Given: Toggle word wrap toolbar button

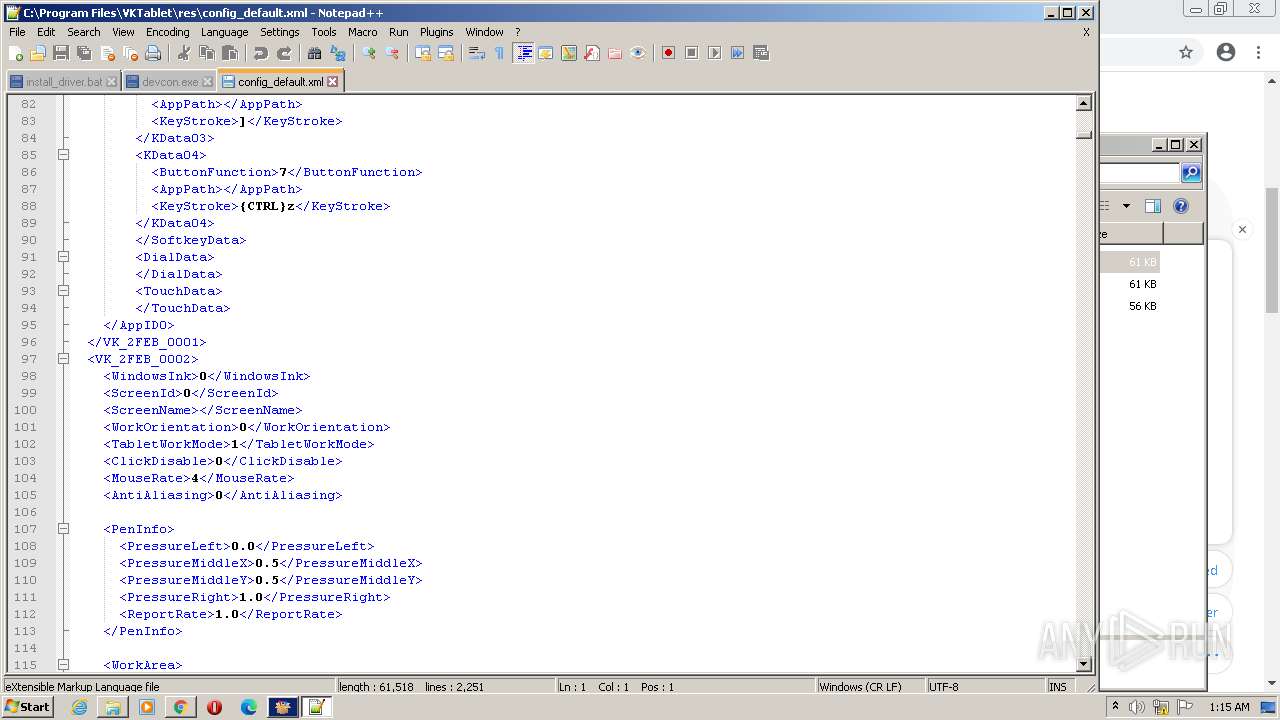Looking at the screenshot, I should pos(476,53).
